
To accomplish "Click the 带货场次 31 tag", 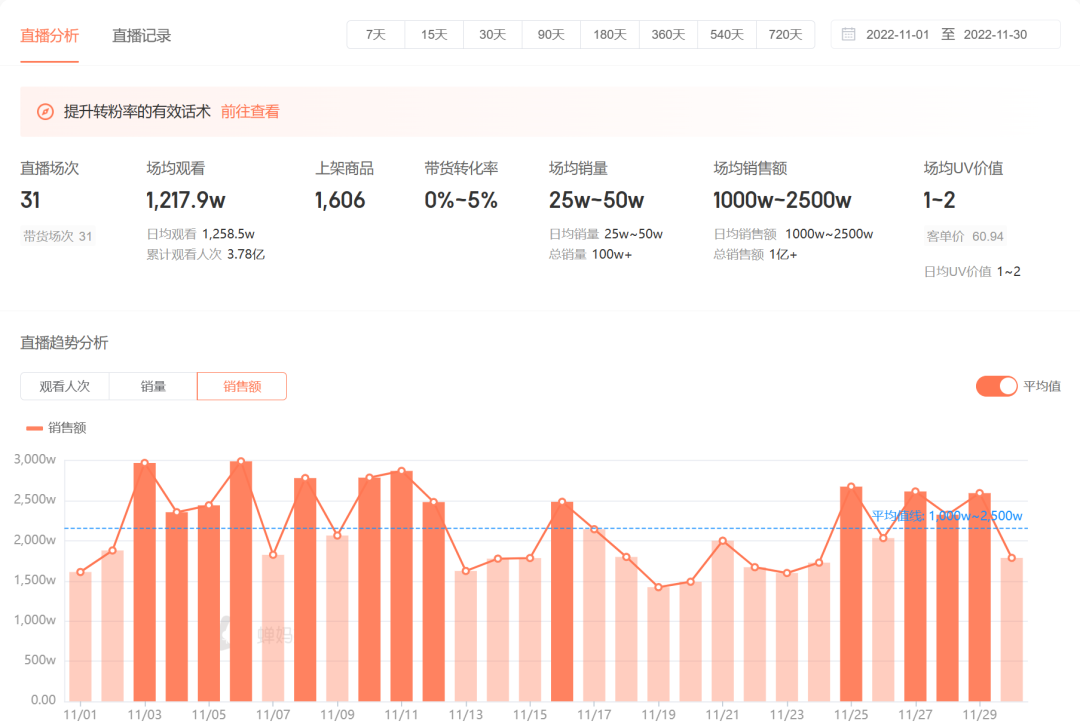I will tap(58, 237).
